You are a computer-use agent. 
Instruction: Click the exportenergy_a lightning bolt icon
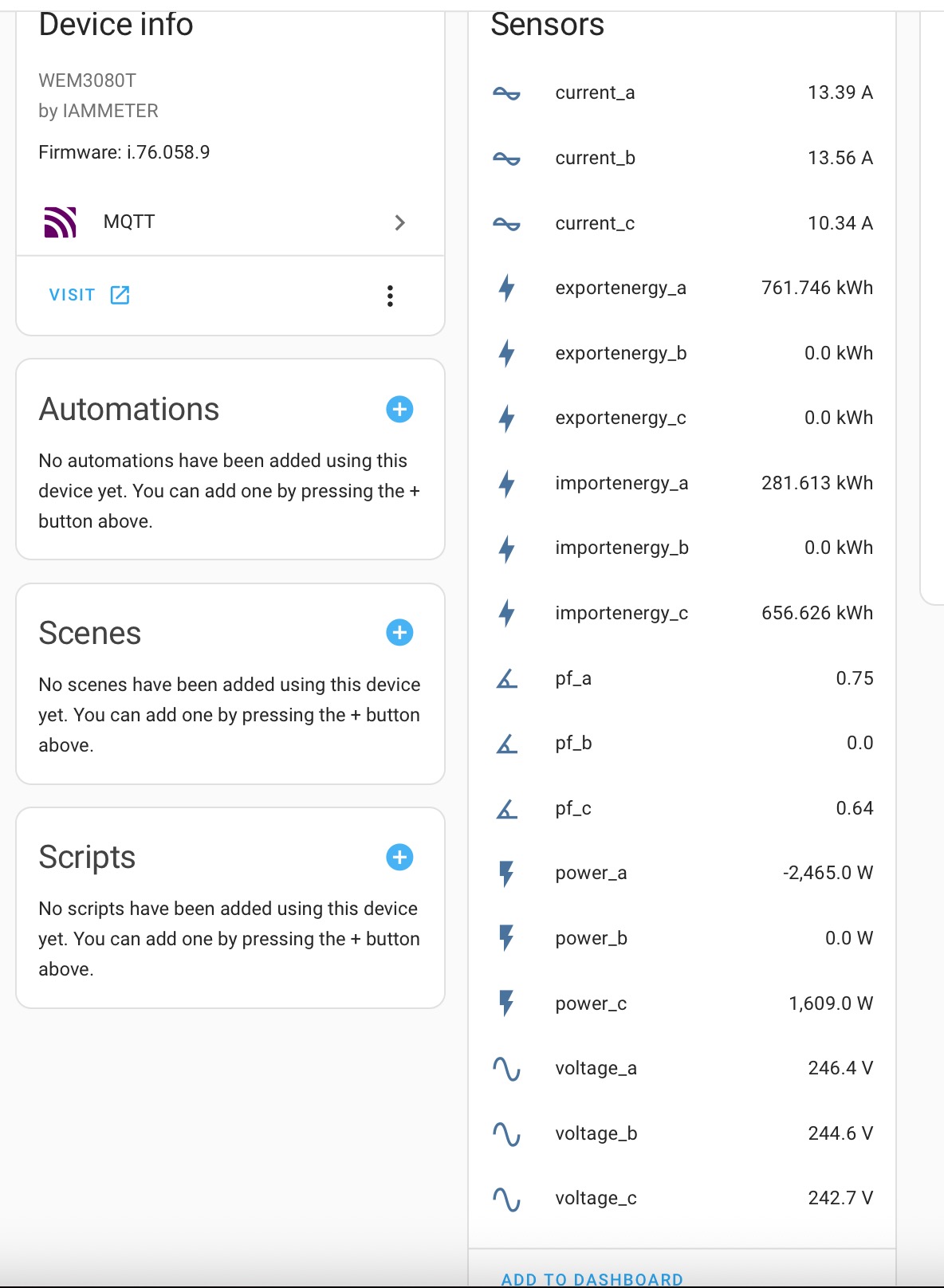506,288
